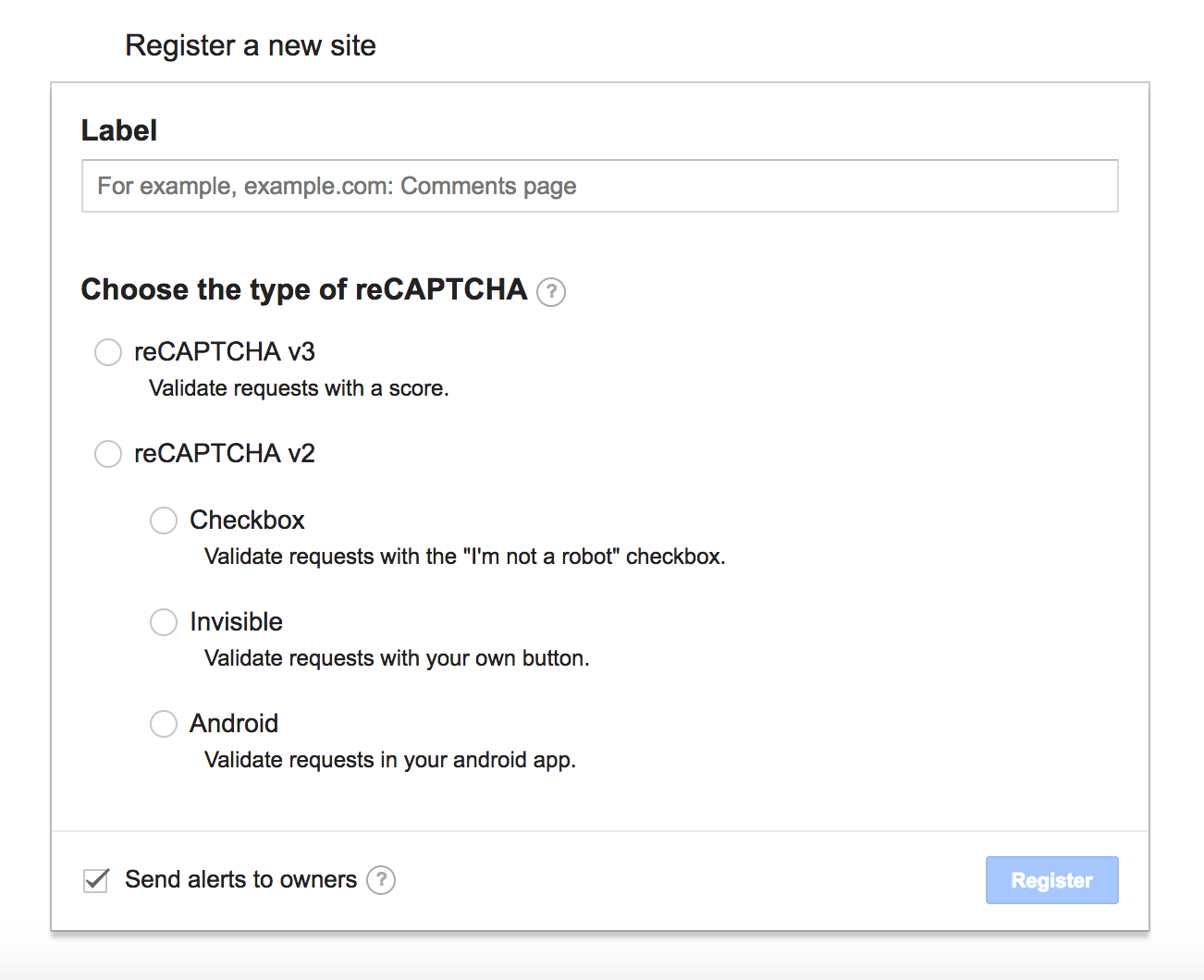This screenshot has width=1204, height=980.
Task: Click the example.com placeholder text box
Action: click(x=599, y=186)
